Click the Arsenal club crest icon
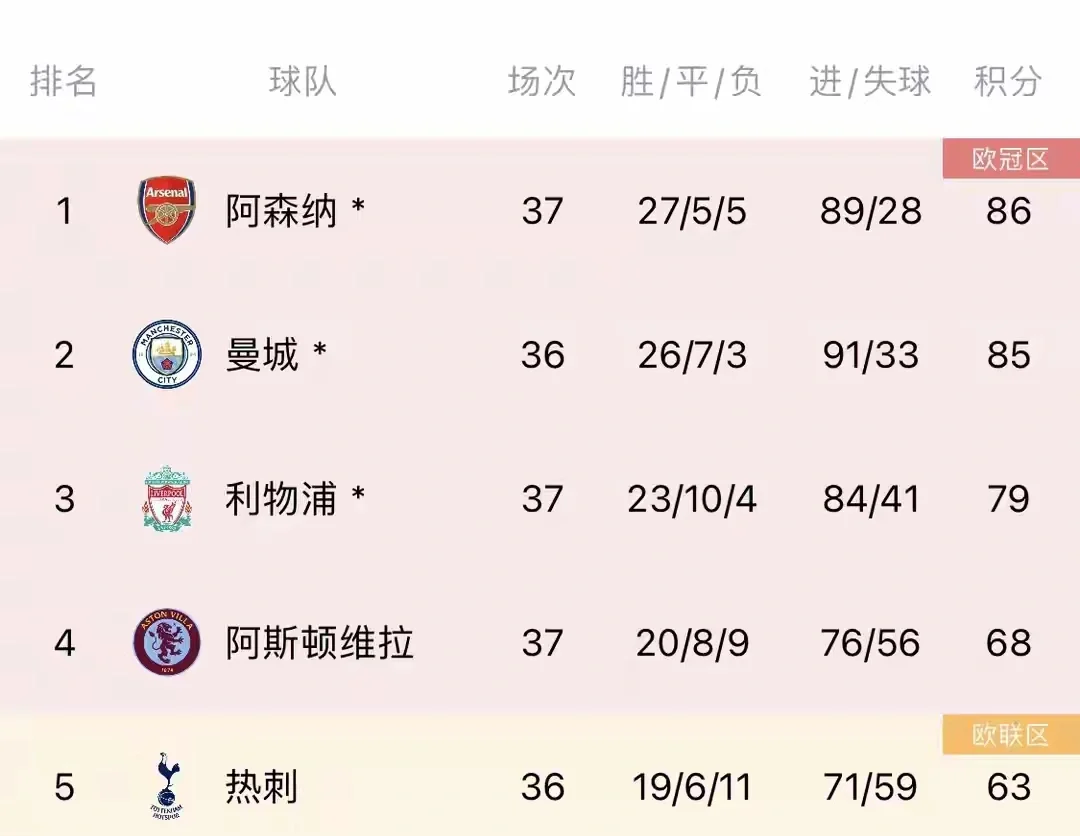Screen dimensions: 1080x836 point(166,211)
